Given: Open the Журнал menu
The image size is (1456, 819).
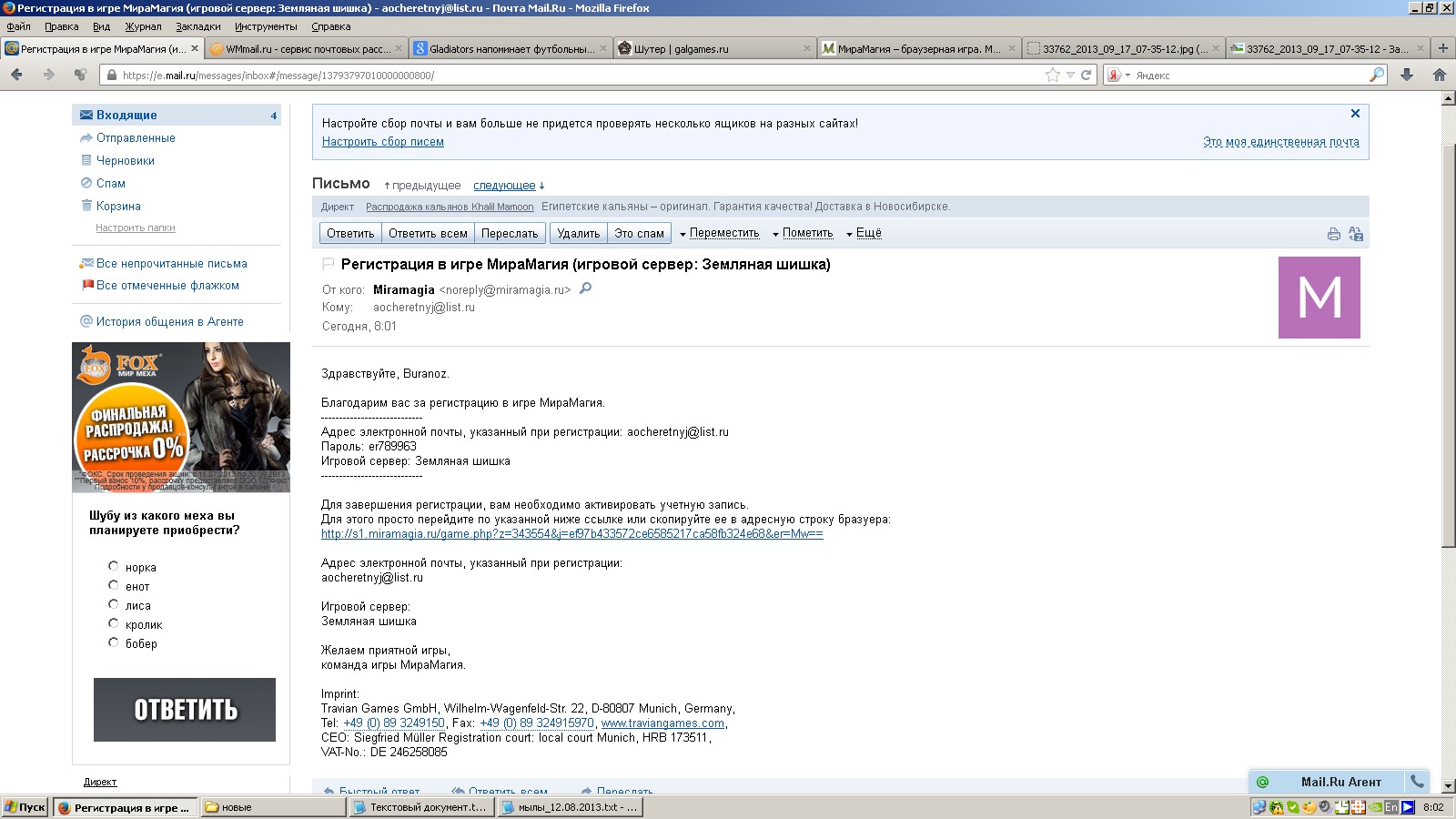Looking at the screenshot, I should (143, 26).
